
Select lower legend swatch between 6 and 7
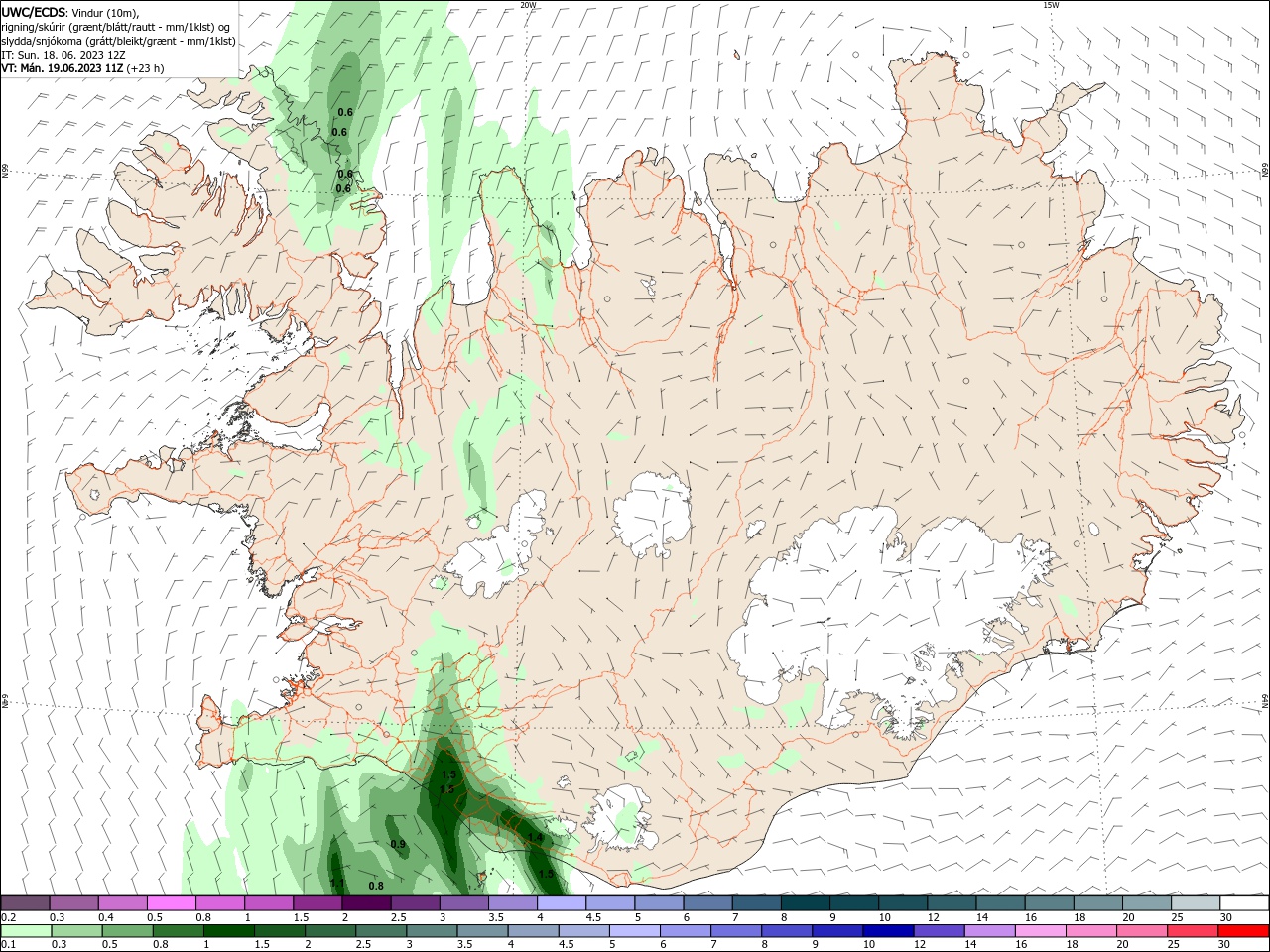click(x=686, y=931)
